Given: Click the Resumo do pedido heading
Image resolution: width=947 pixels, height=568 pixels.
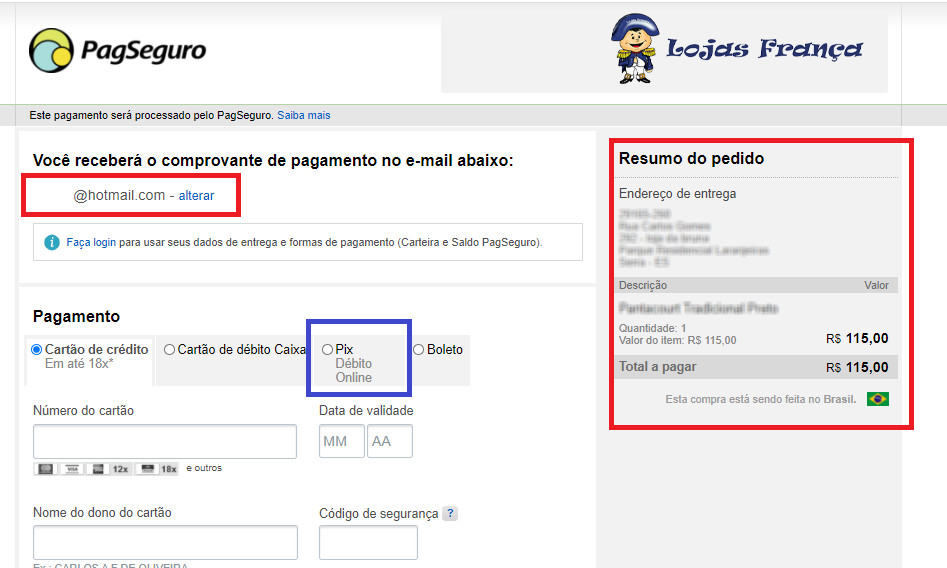Looking at the screenshot, I should click(692, 158).
